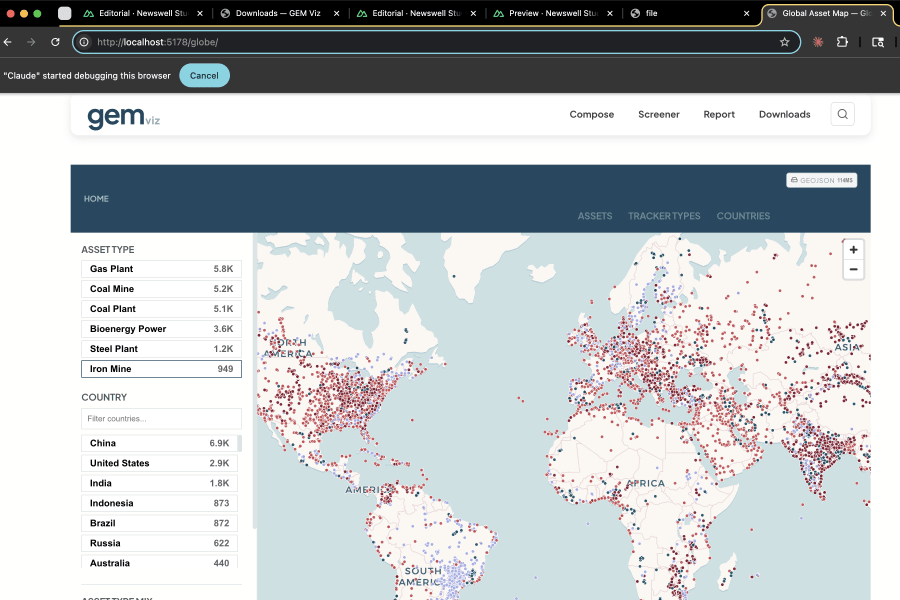Image resolution: width=900 pixels, height=600 pixels.
Task: Click the HOME breadcrumb link
Action: coord(96,199)
